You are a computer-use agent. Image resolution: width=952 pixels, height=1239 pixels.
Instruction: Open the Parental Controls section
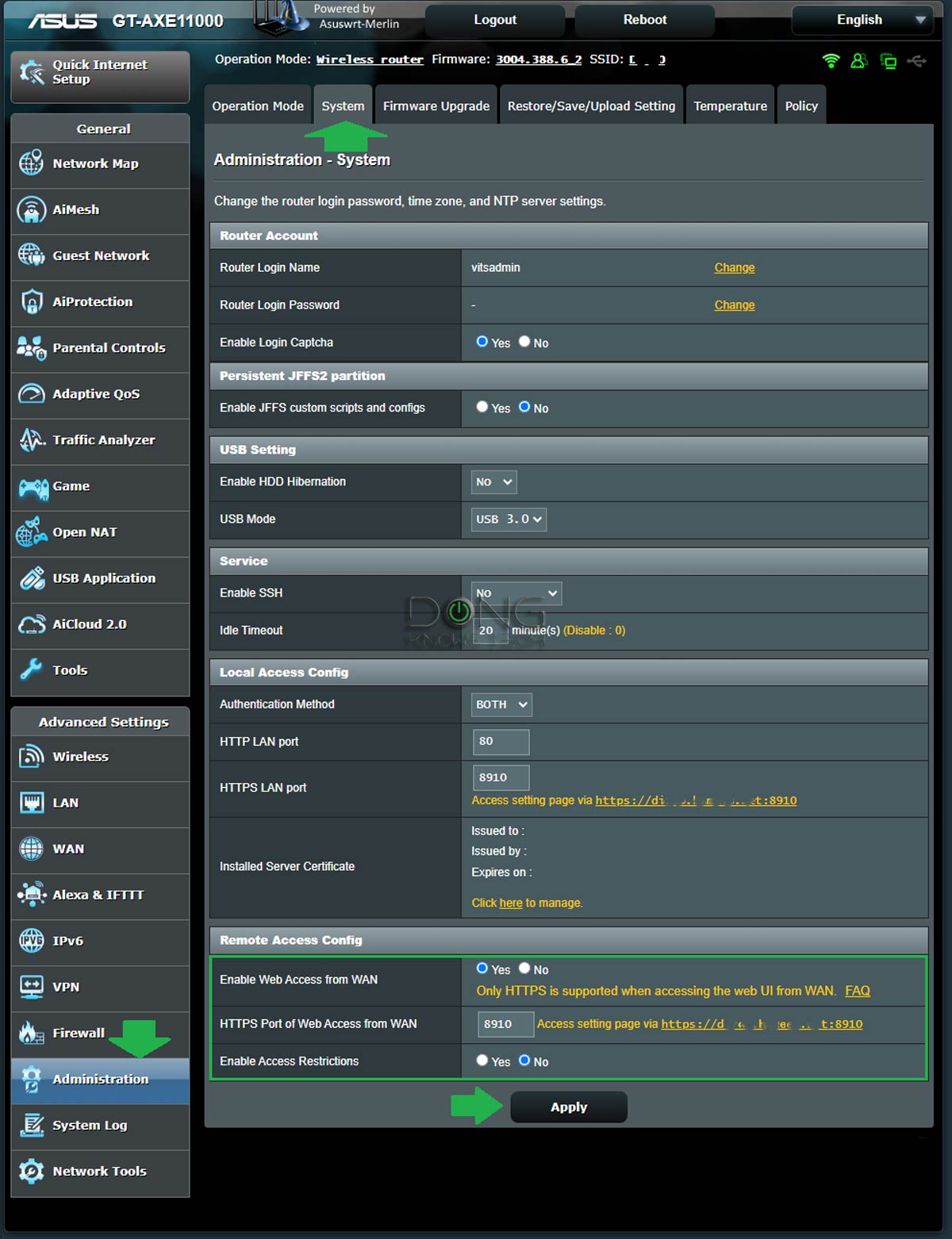[x=108, y=348]
